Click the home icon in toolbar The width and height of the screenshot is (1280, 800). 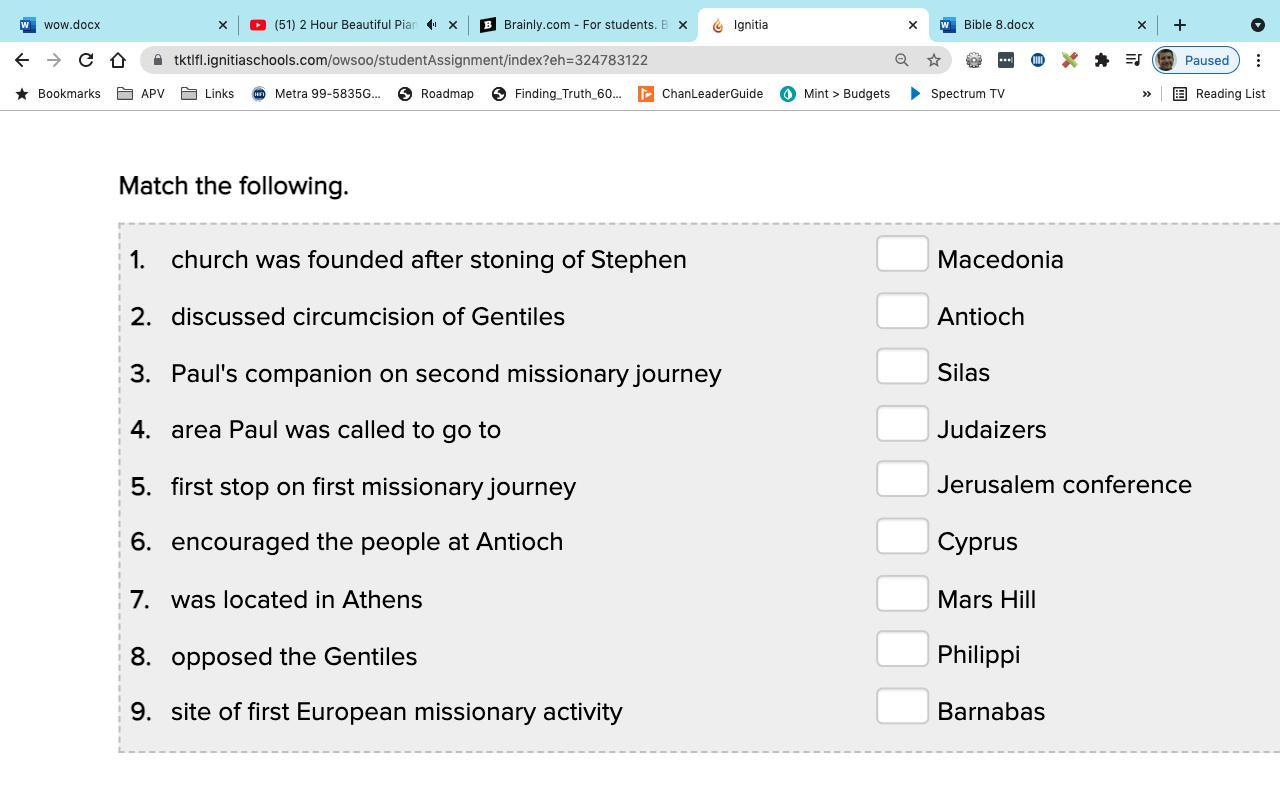point(118,60)
